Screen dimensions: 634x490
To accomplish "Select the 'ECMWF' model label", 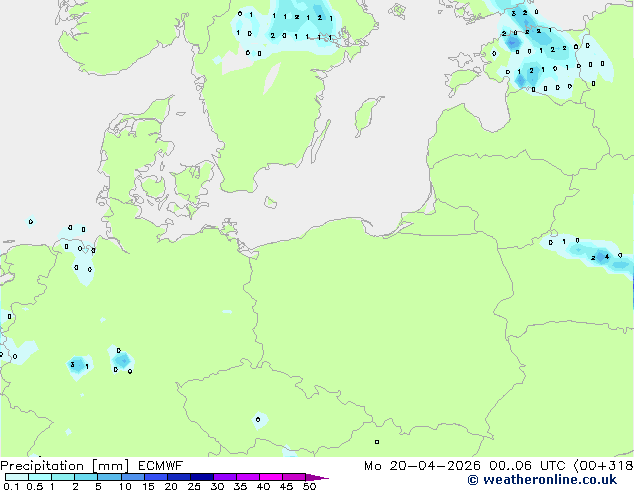I will click(x=160, y=466).
